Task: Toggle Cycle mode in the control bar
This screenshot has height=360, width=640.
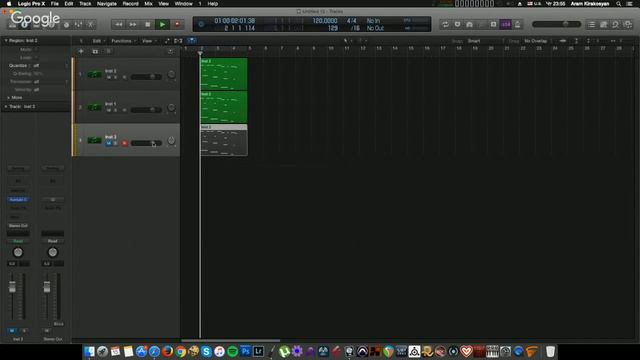Action: [x=445, y=24]
